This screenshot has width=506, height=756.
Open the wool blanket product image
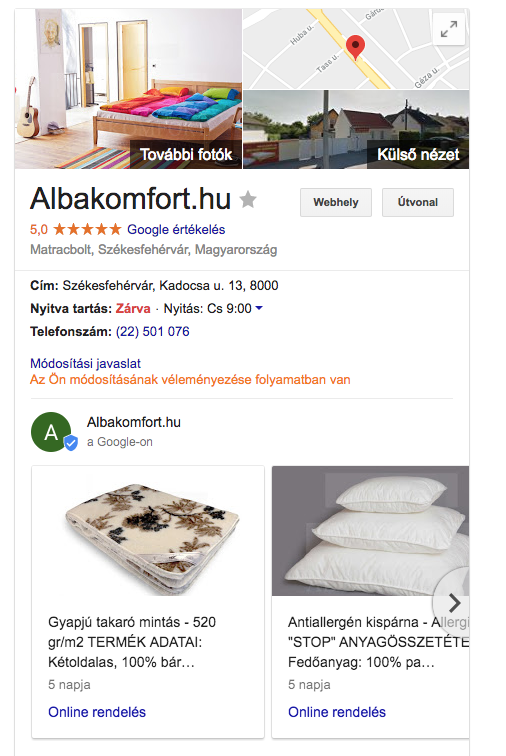point(148,531)
